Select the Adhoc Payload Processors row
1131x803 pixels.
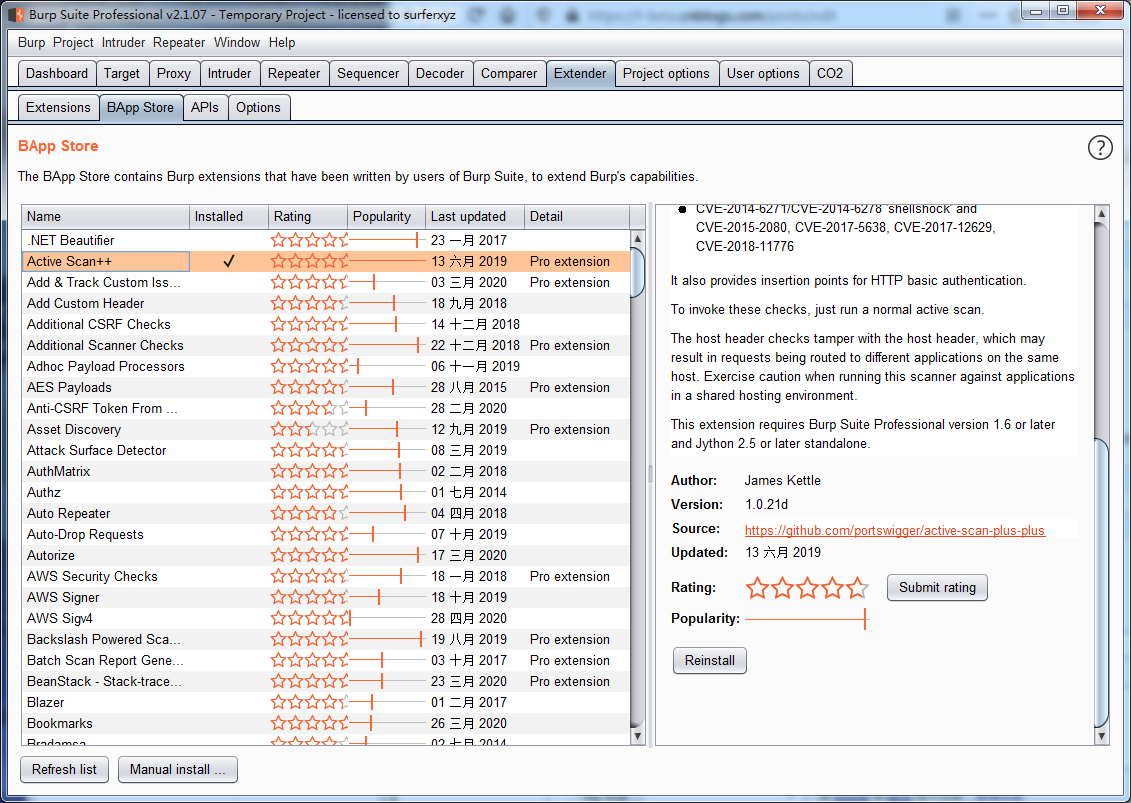326,367
